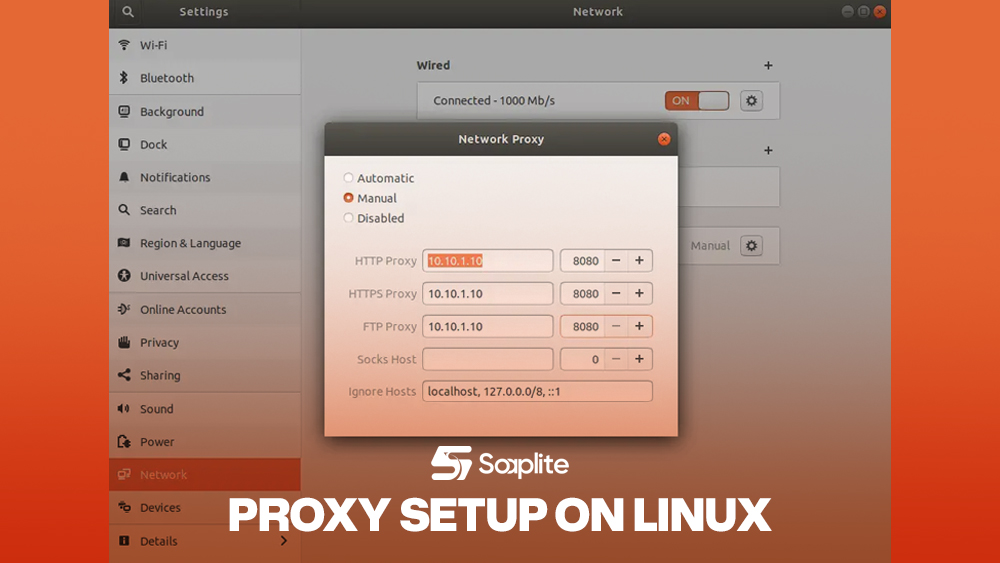Click the FTP Proxy port 8080 field
Screen dimensions: 1000x563
pos(582,326)
